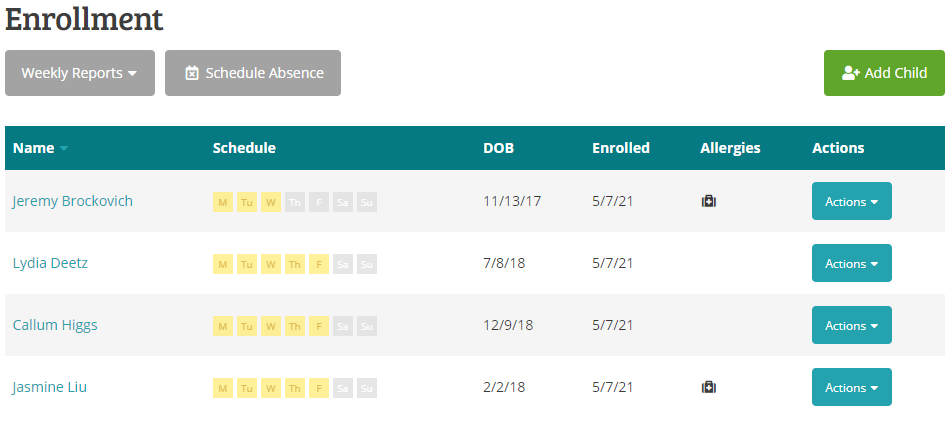The image size is (951, 433).
Task: Click Jeremy Brockovich's allergy medical kit icon
Action: point(709,201)
